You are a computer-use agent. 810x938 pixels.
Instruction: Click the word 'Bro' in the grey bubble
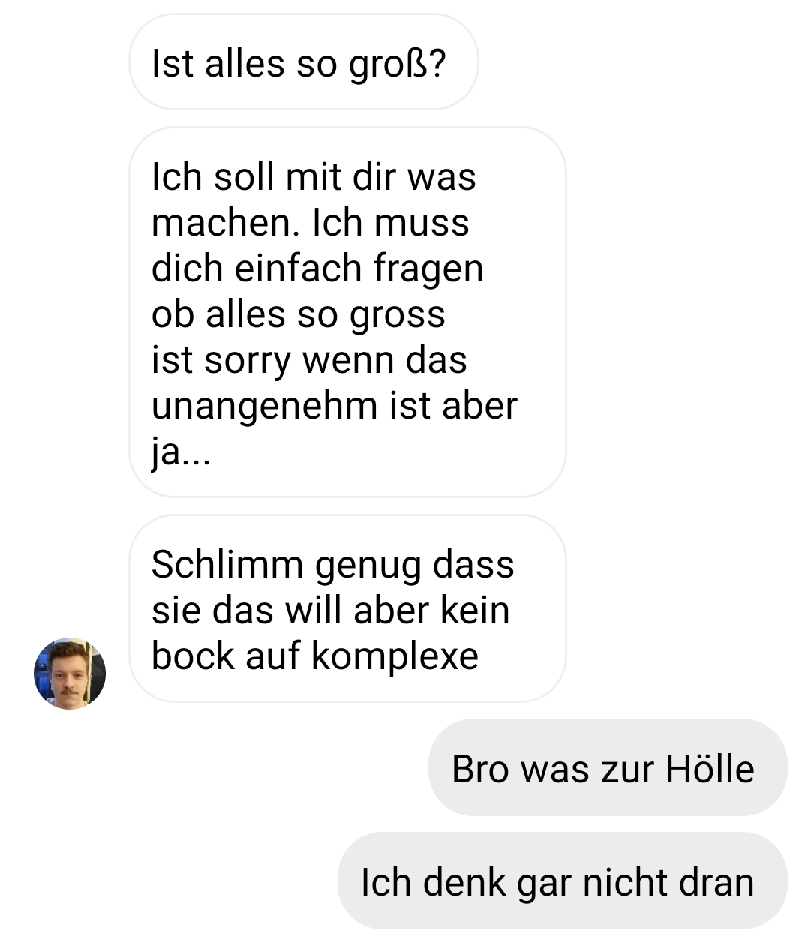click(480, 769)
